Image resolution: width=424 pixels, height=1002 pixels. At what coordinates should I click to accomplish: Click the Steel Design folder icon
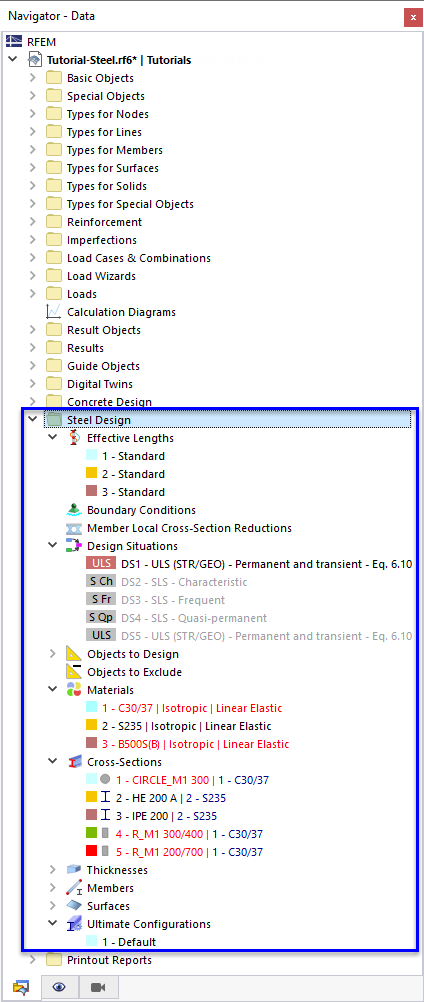click(x=54, y=420)
